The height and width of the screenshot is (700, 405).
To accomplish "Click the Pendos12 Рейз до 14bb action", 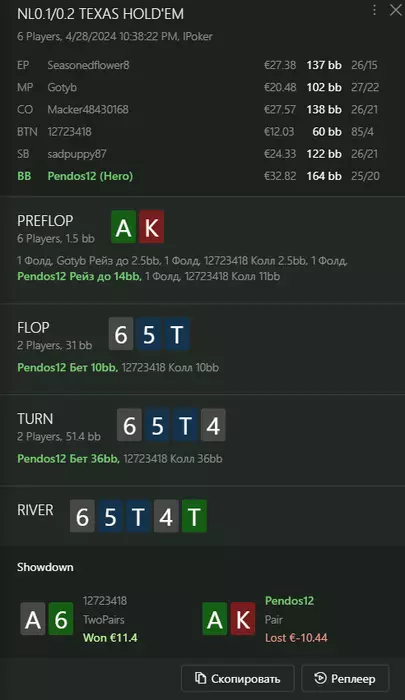I will pyautogui.click(x=79, y=276).
